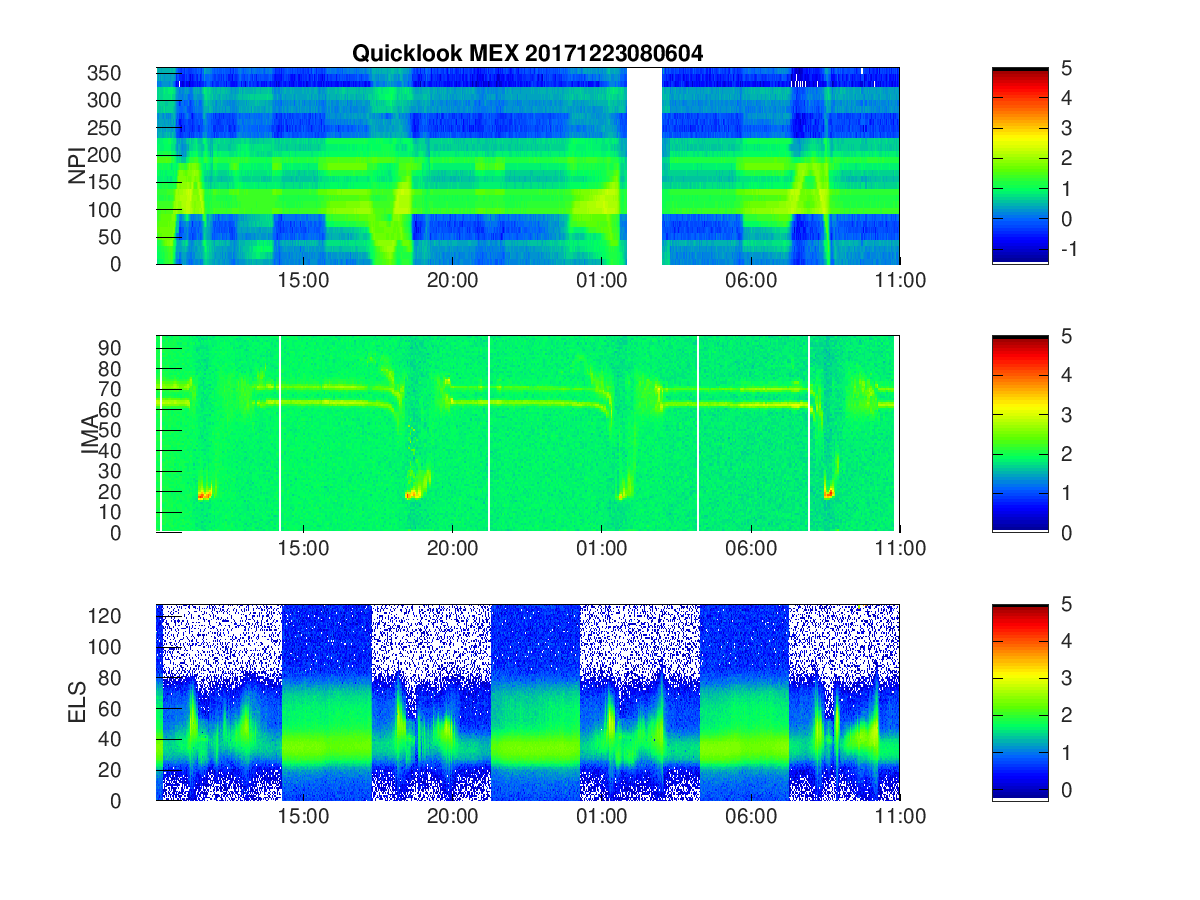Click the 06:00 label under the IMA plot
This screenshot has width=1200, height=900.
click(x=751, y=549)
